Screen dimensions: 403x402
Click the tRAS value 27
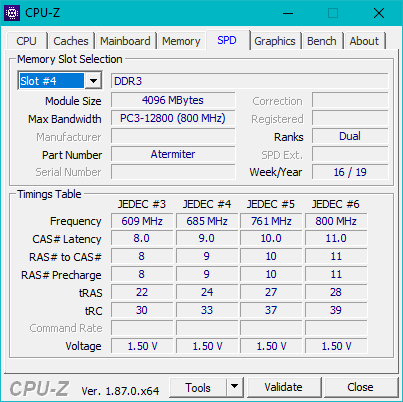click(271, 292)
